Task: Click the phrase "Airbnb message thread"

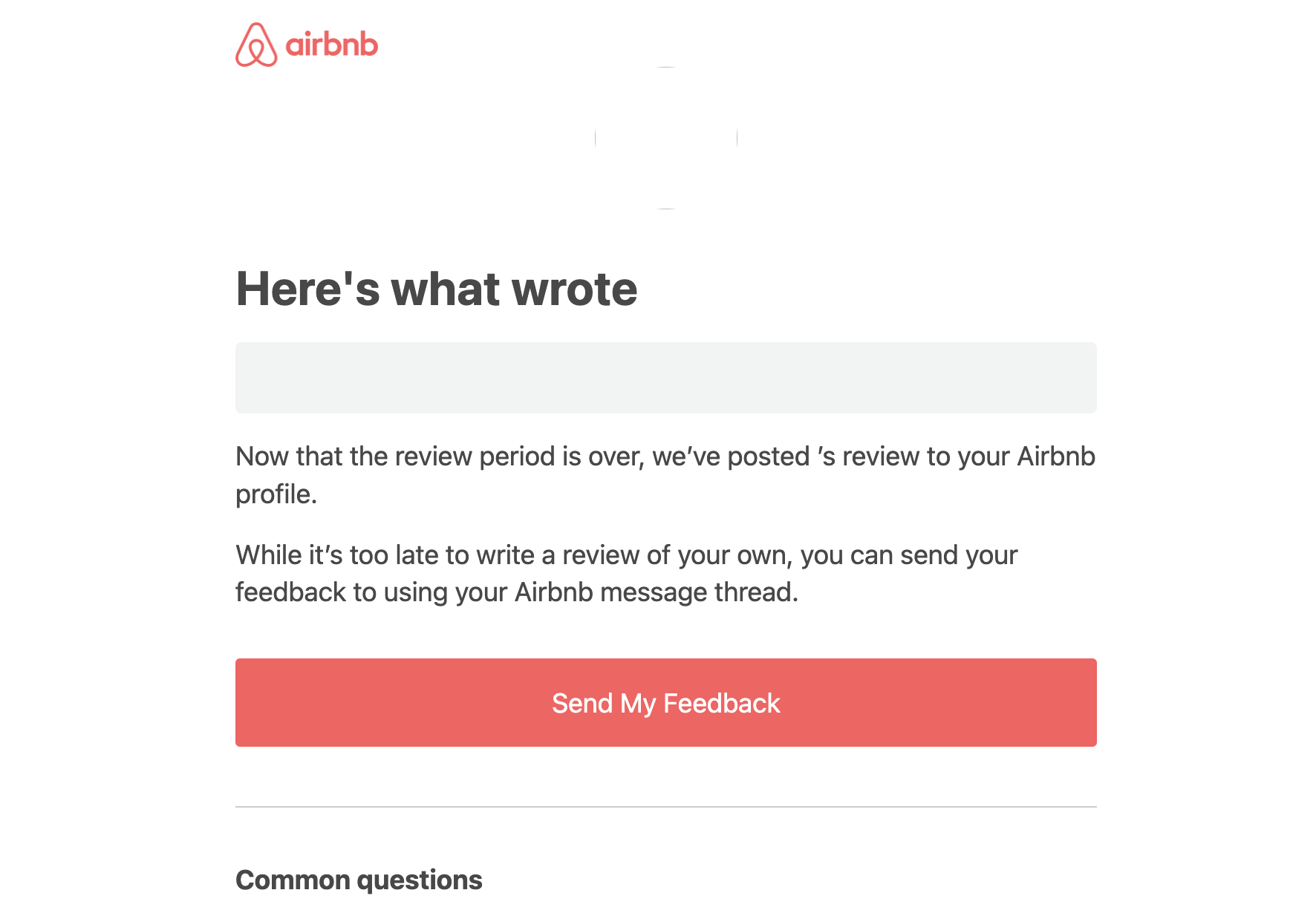Action: (654, 592)
